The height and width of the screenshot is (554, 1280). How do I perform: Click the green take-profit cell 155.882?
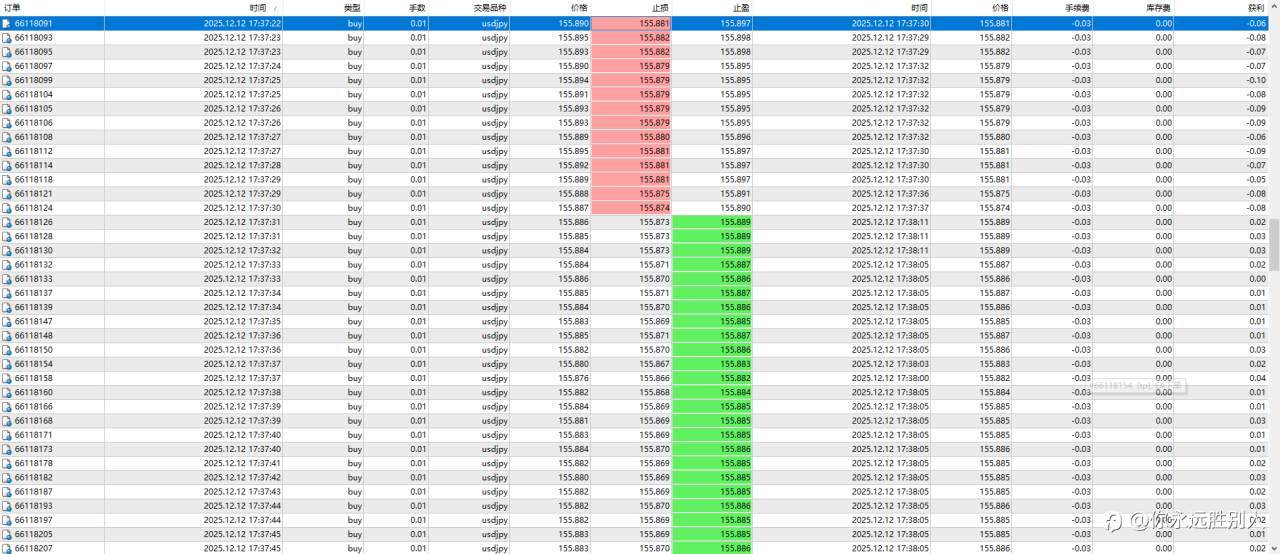pos(713,378)
